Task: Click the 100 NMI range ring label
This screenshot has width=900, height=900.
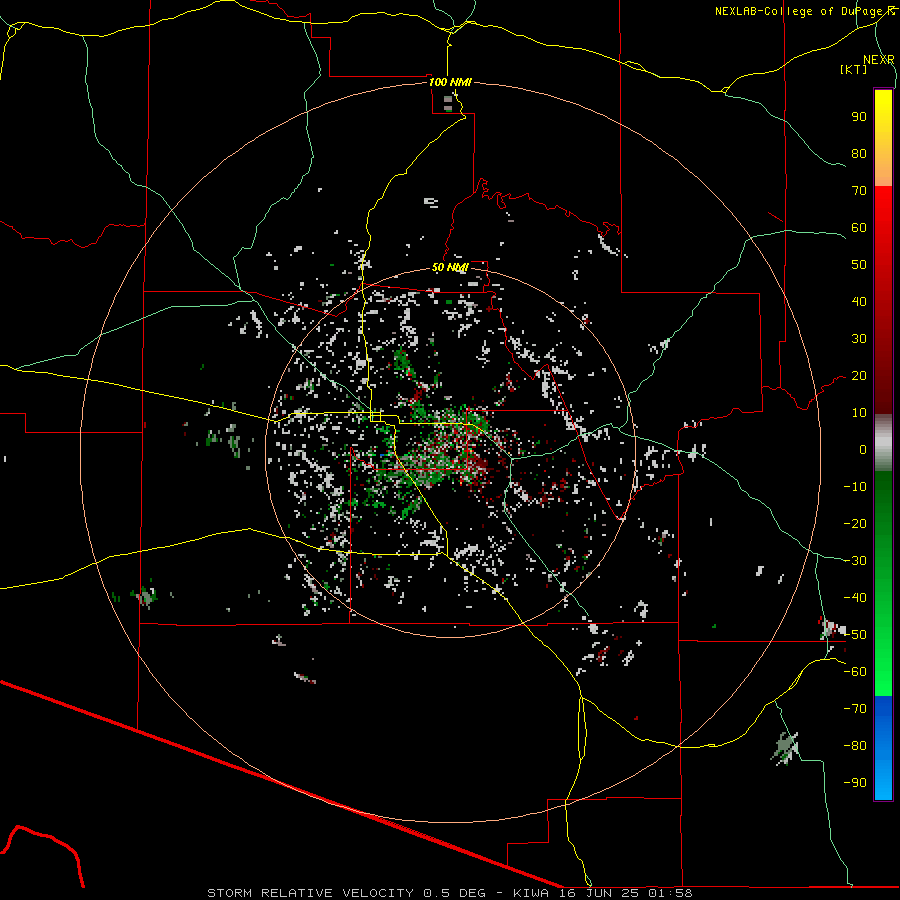Action: (x=450, y=82)
